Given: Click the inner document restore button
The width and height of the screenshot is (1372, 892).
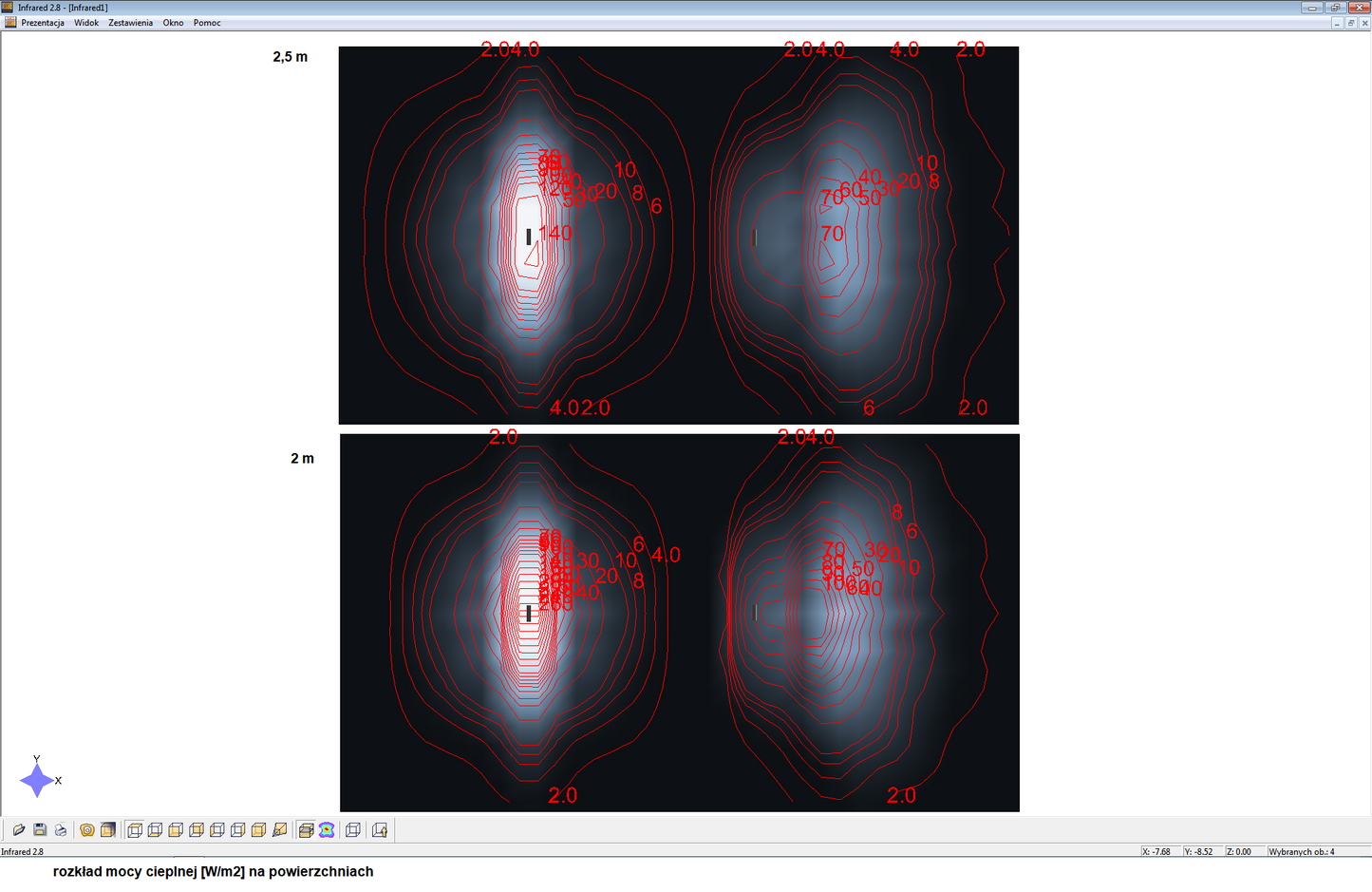Looking at the screenshot, I should pos(1350,23).
